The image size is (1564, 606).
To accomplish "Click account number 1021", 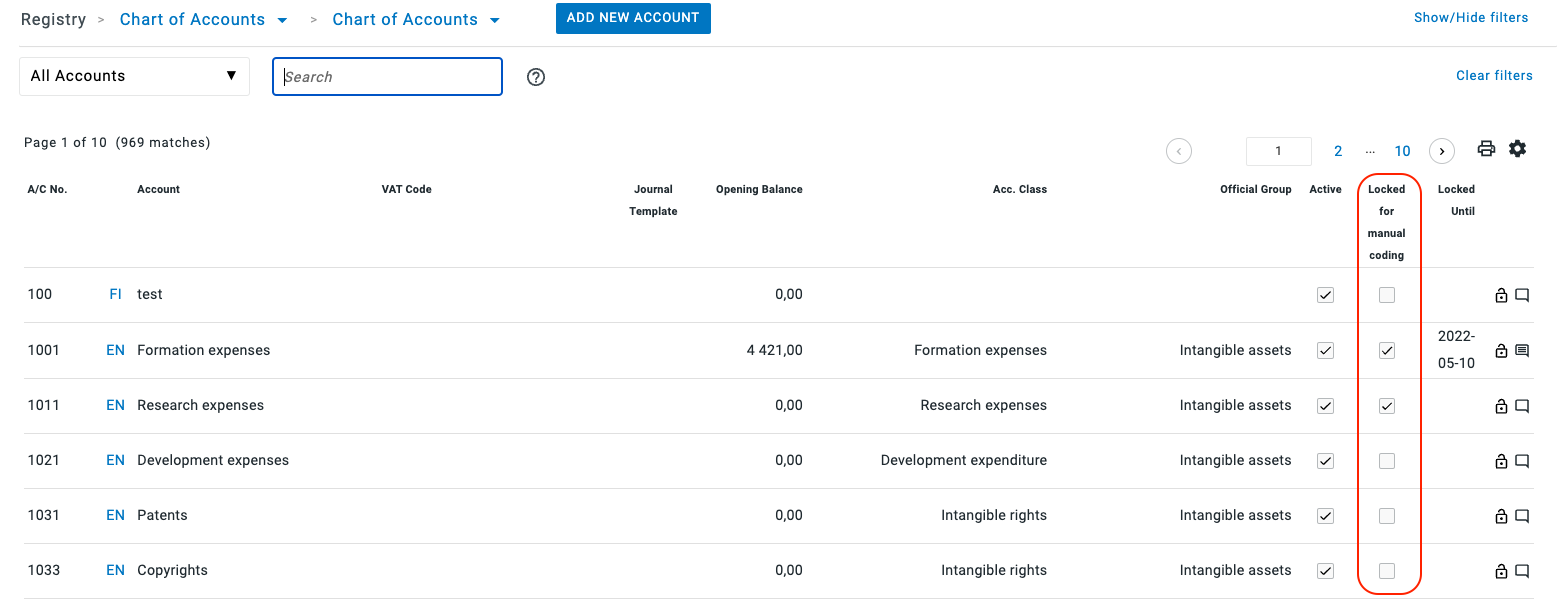I will click(43, 460).
